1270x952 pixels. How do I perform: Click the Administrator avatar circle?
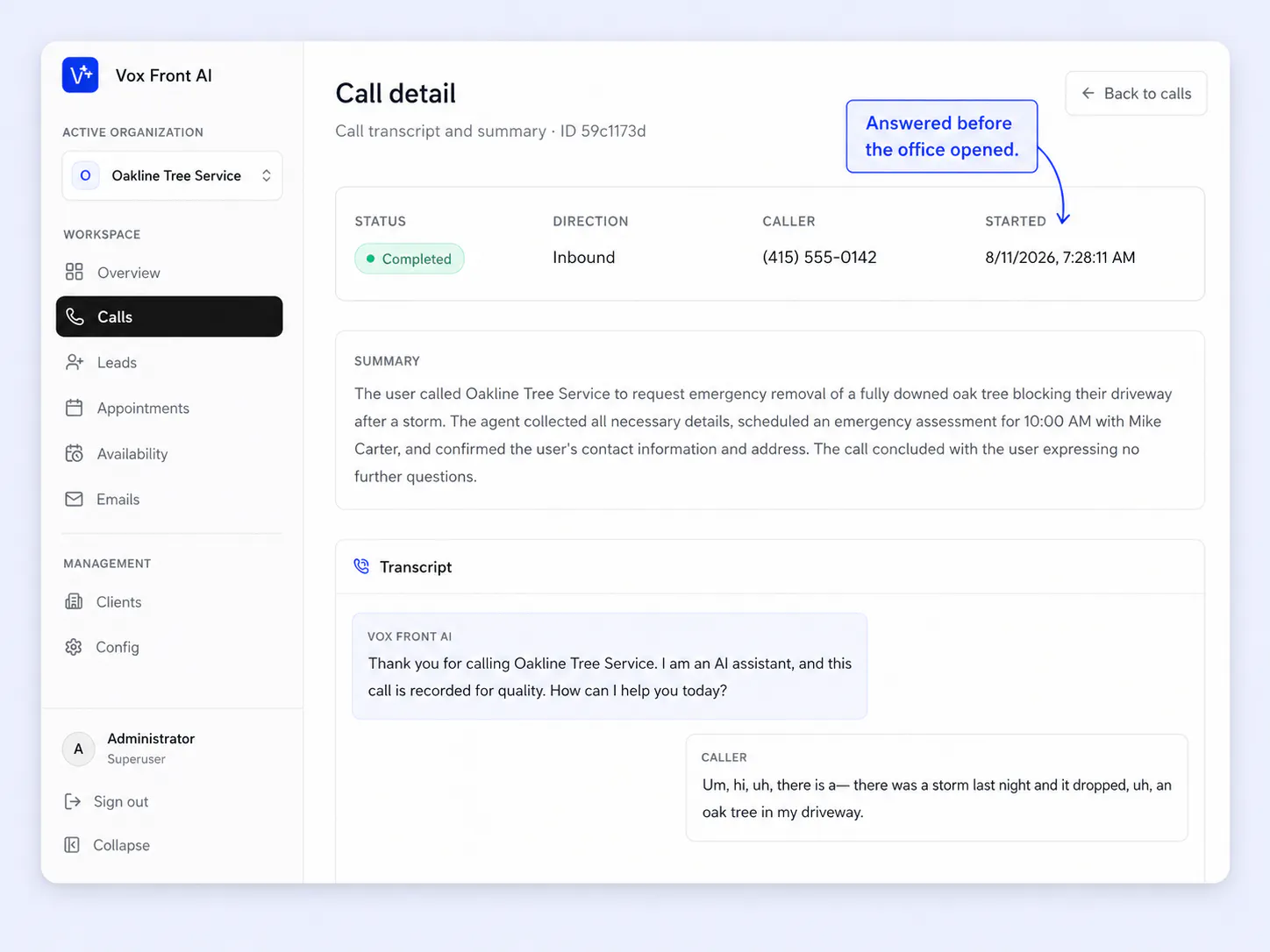point(79,749)
